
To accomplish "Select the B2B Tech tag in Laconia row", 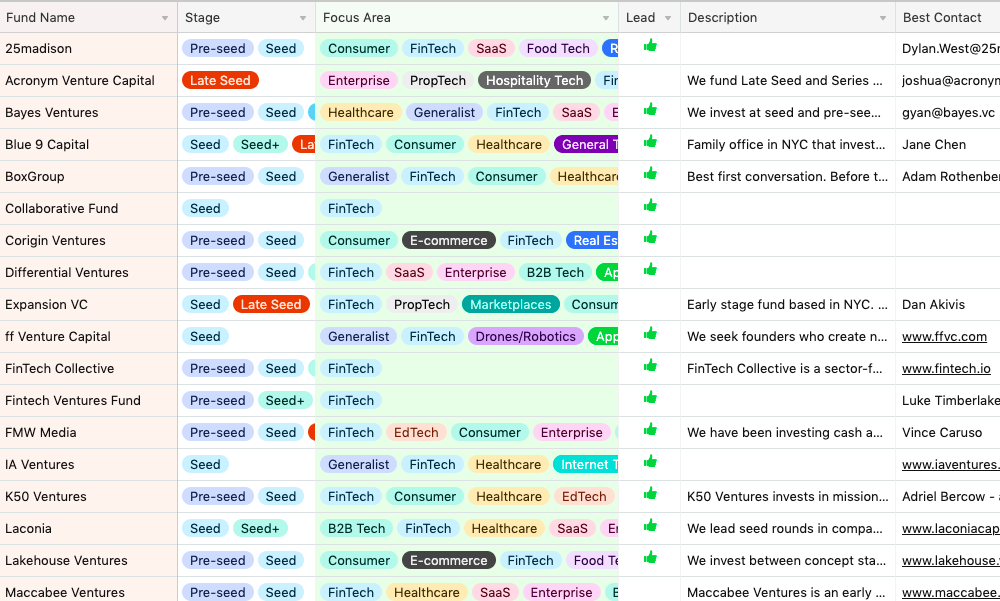I will point(357,528).
